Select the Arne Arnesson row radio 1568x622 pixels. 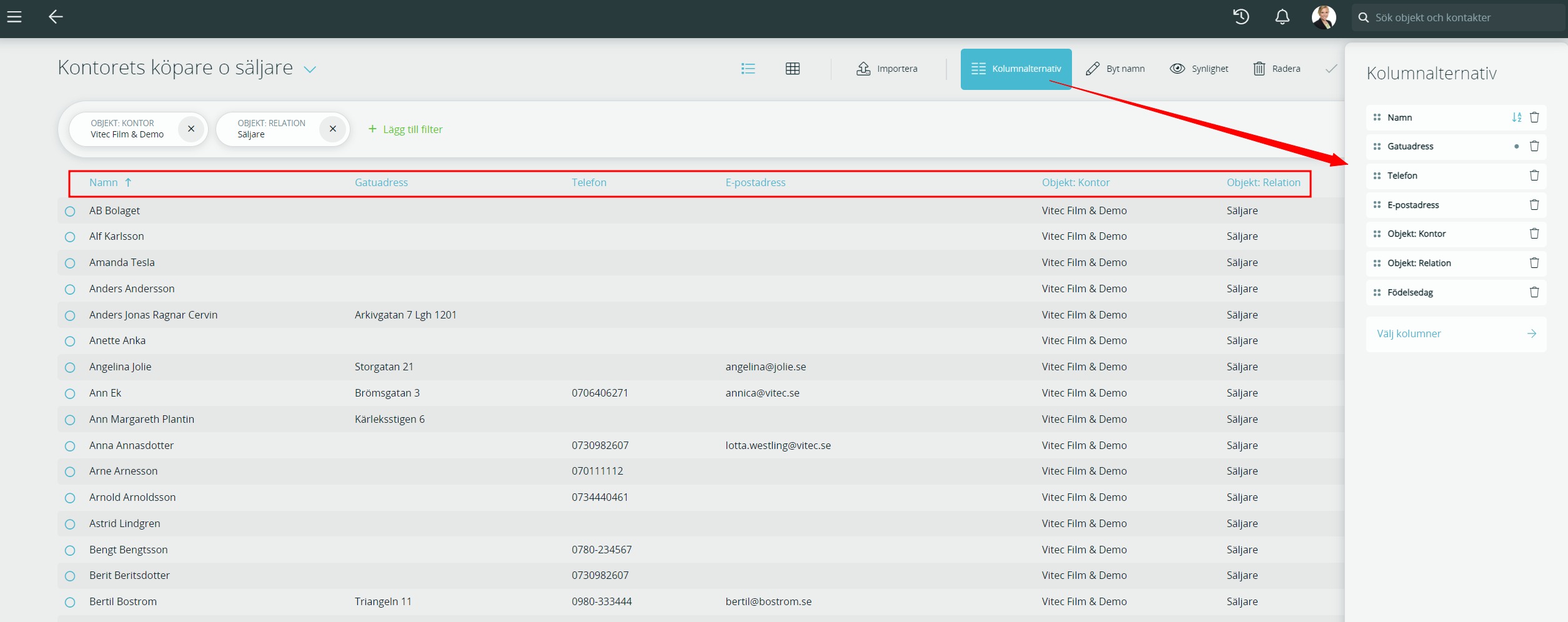coord(70,471)
